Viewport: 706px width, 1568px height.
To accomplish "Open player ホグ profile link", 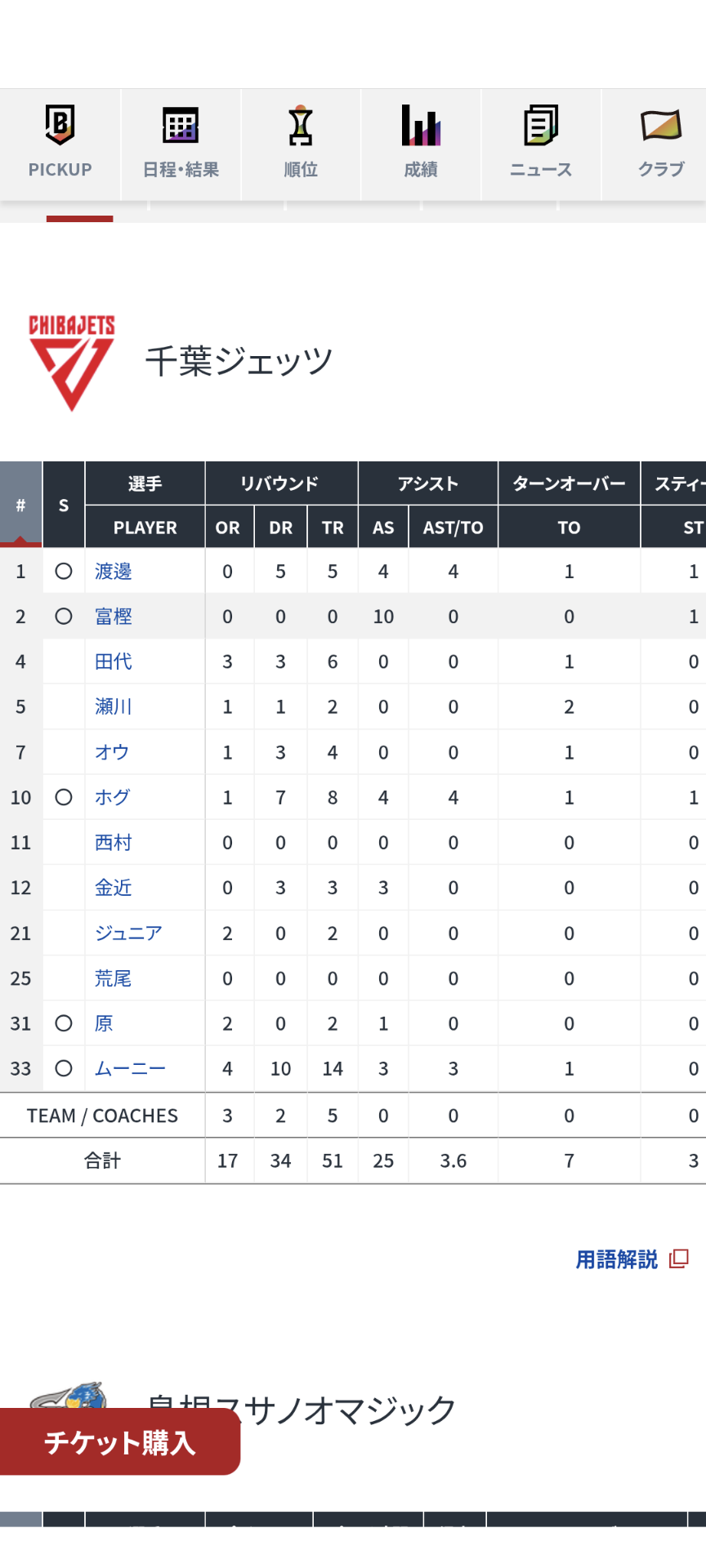I will click(113, 797).
